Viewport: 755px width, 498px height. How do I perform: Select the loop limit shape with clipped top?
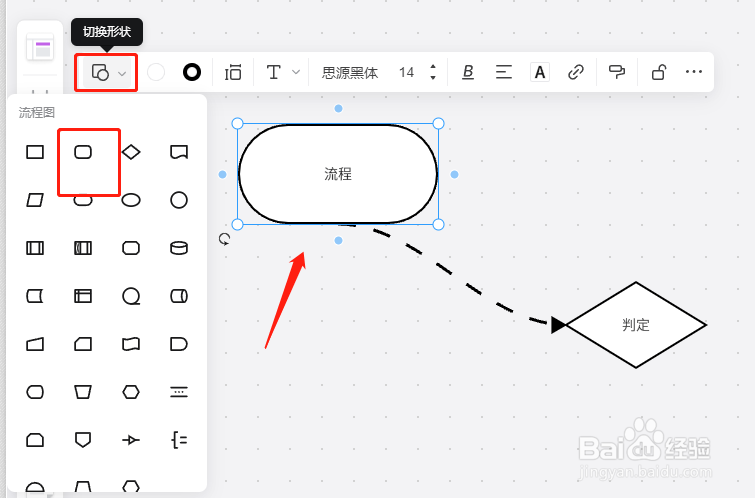point(35,440)
